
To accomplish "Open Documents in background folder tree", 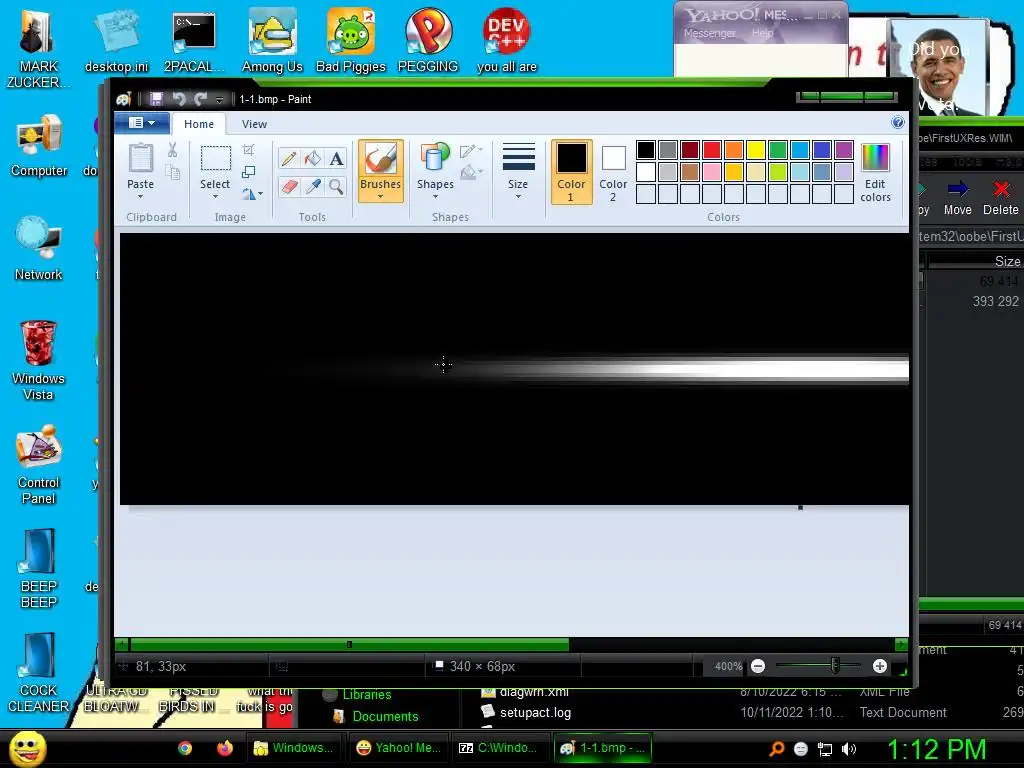I will point(385,716).
